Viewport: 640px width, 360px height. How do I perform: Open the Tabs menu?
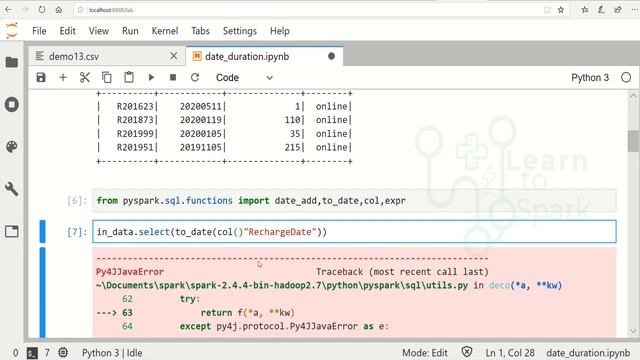click(200, 31)
